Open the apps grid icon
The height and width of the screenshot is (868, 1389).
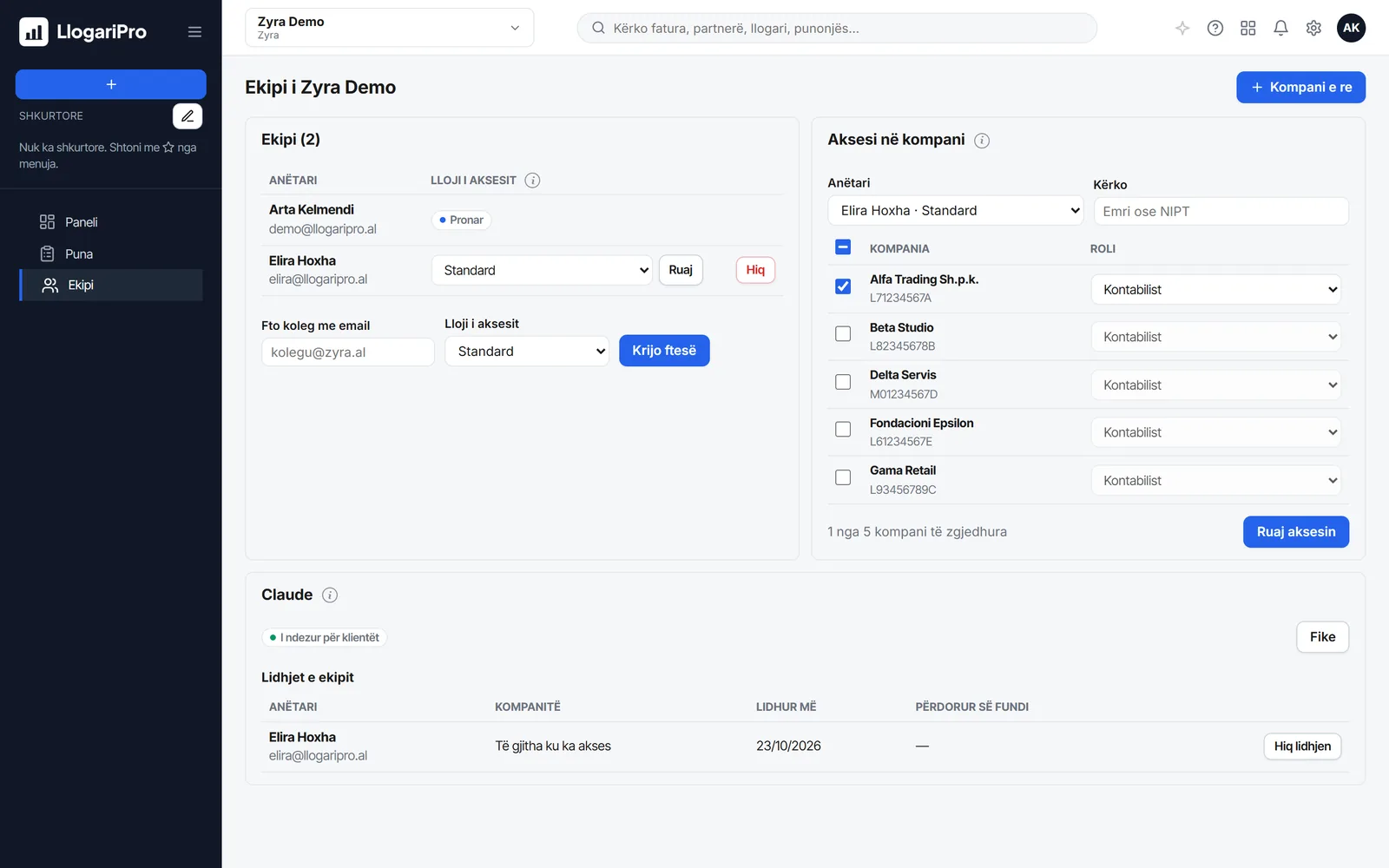click(x=1248, y=28)
